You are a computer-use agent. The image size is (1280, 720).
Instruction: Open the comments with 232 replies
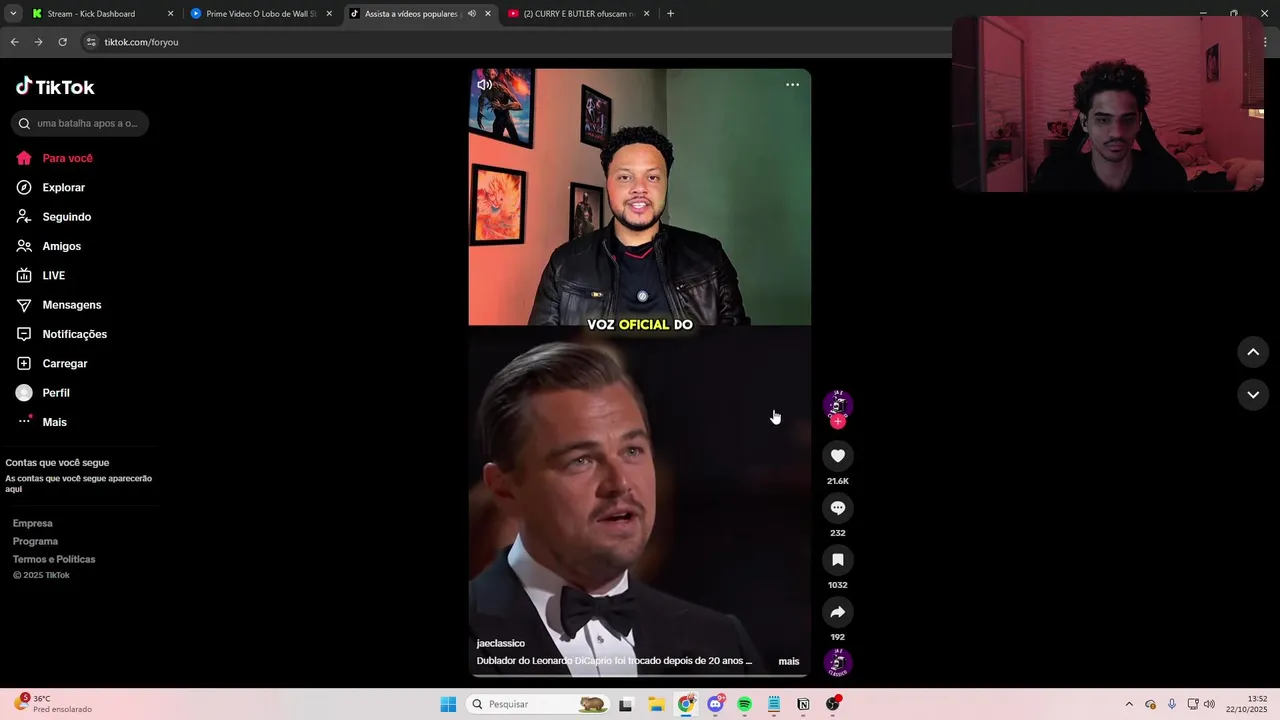pos(838,508)
